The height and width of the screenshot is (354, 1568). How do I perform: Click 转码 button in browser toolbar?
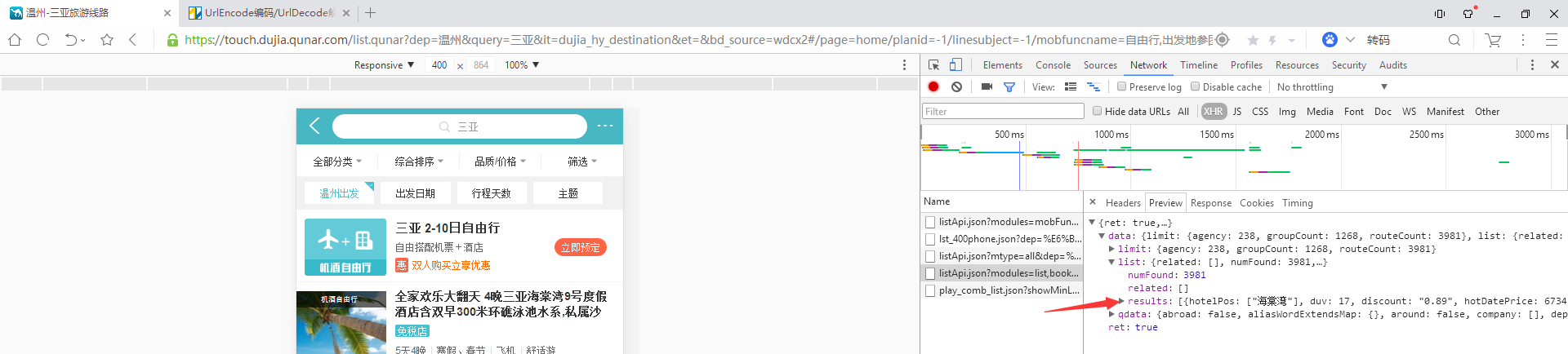click(x=1379, y=40)
